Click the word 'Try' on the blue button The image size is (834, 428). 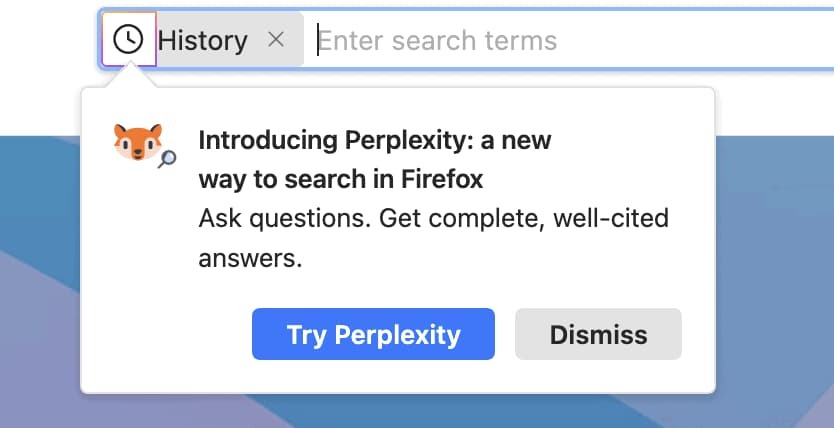pyautogui.click(x=305, y=334)
